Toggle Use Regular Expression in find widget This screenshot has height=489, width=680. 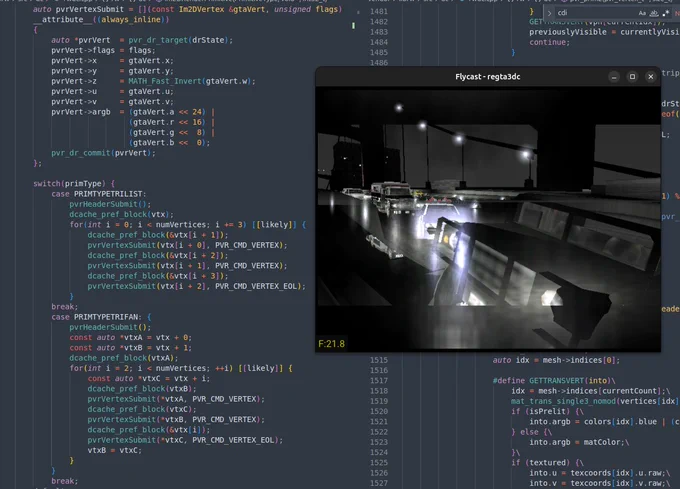coord(666,13)
